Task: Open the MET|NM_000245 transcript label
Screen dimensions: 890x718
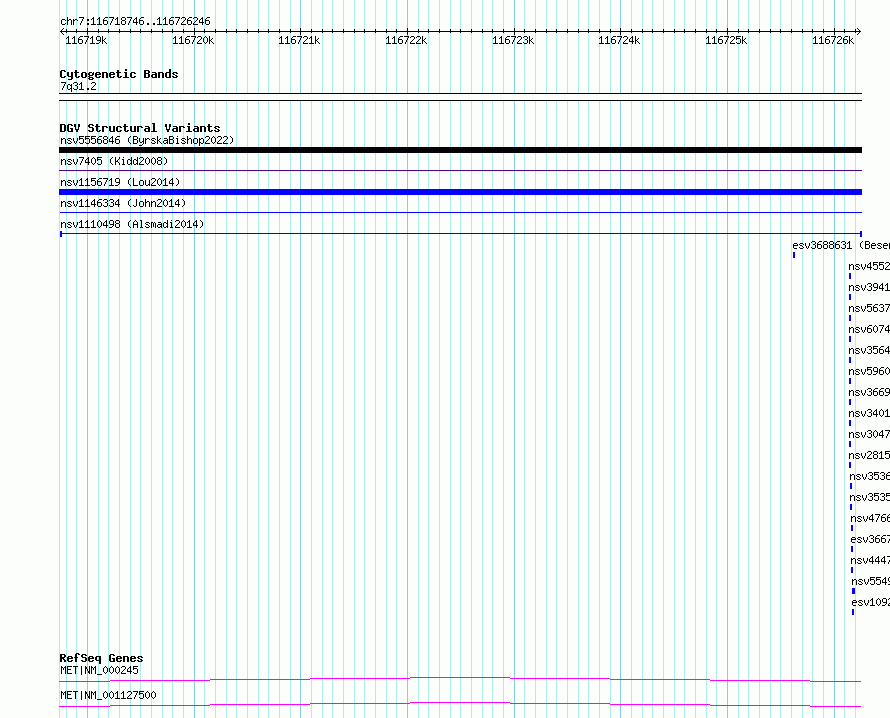Action: coord(99,670)
